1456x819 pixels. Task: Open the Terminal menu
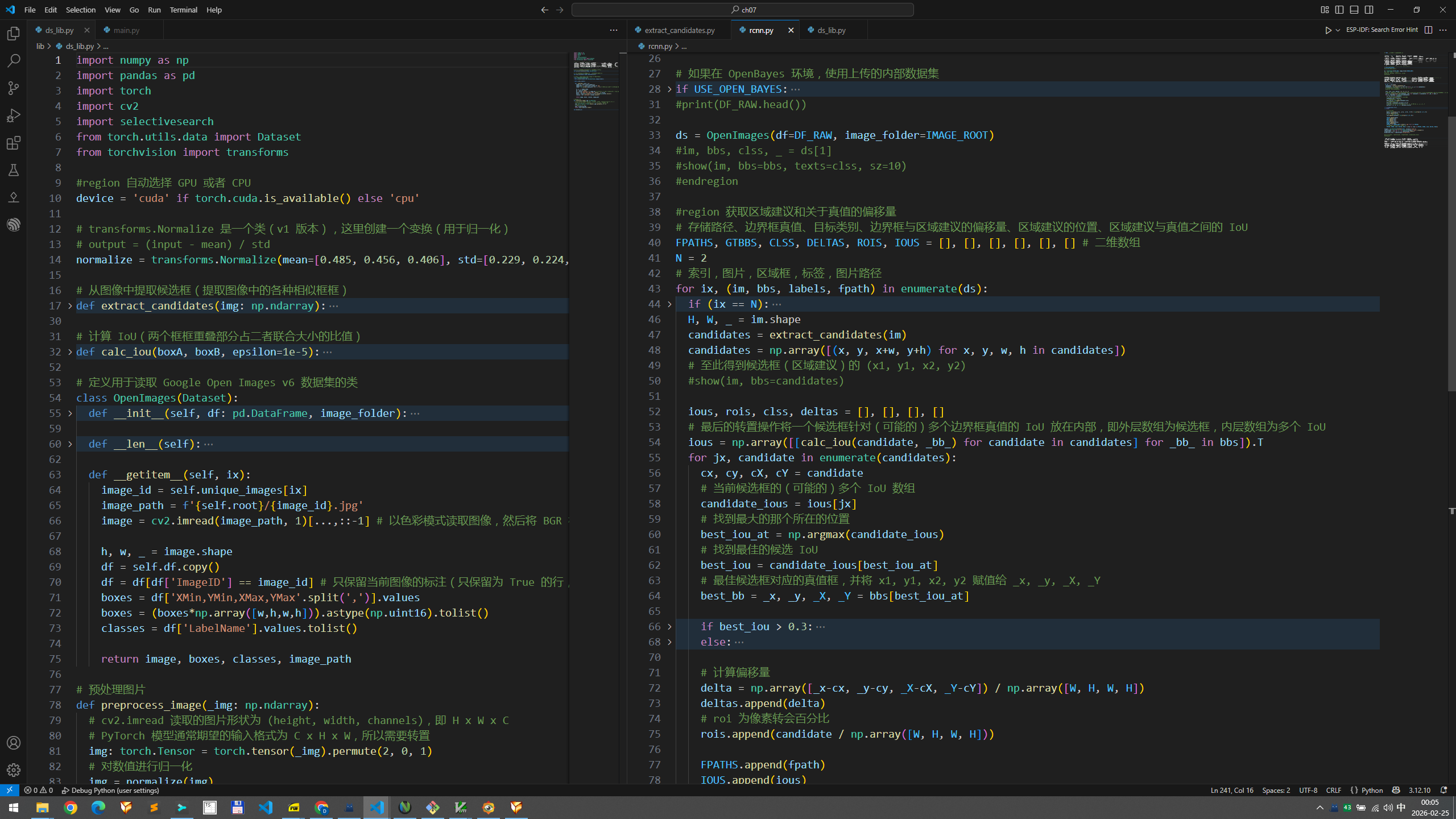183,10
